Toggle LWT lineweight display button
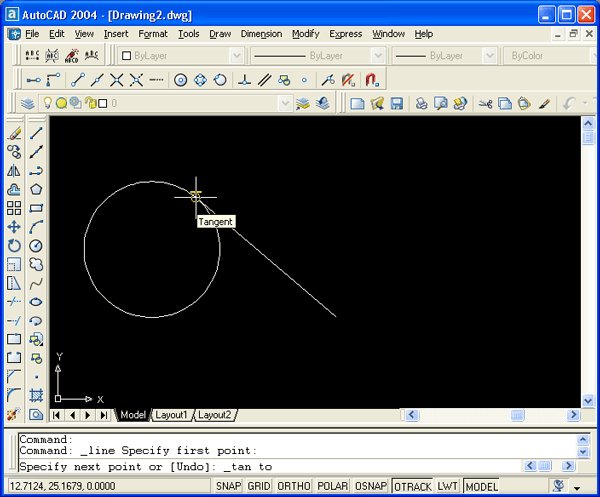The height and width of the screenshot is (497, 600). point(447,487)
